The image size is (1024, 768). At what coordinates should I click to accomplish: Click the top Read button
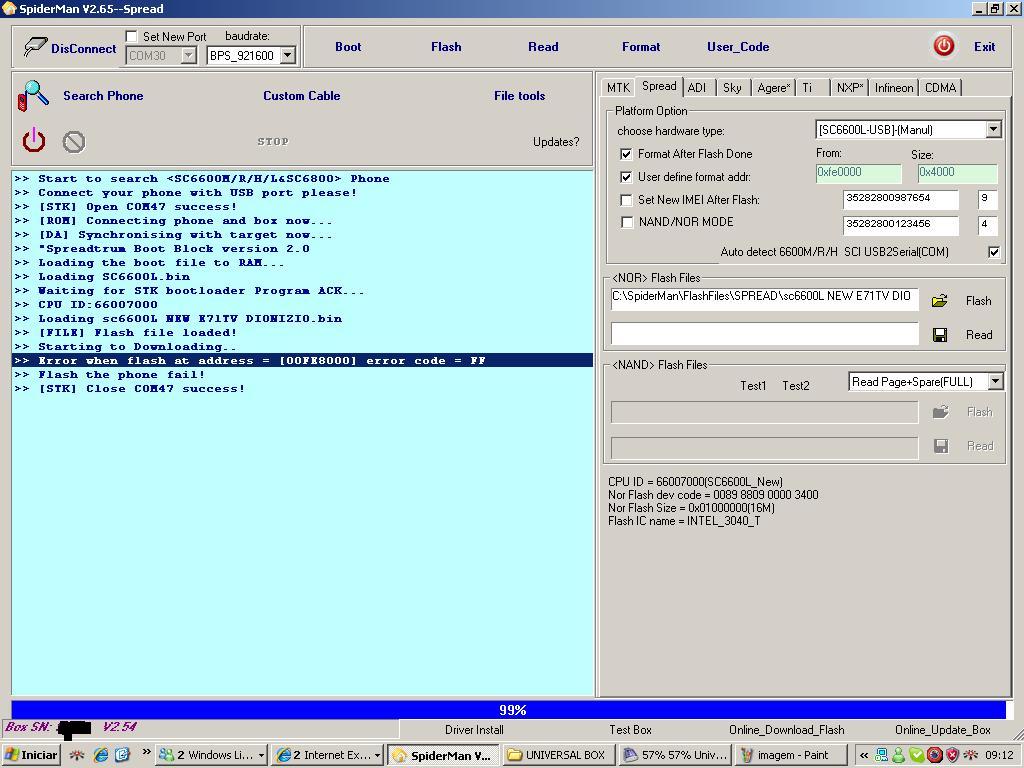543,46
